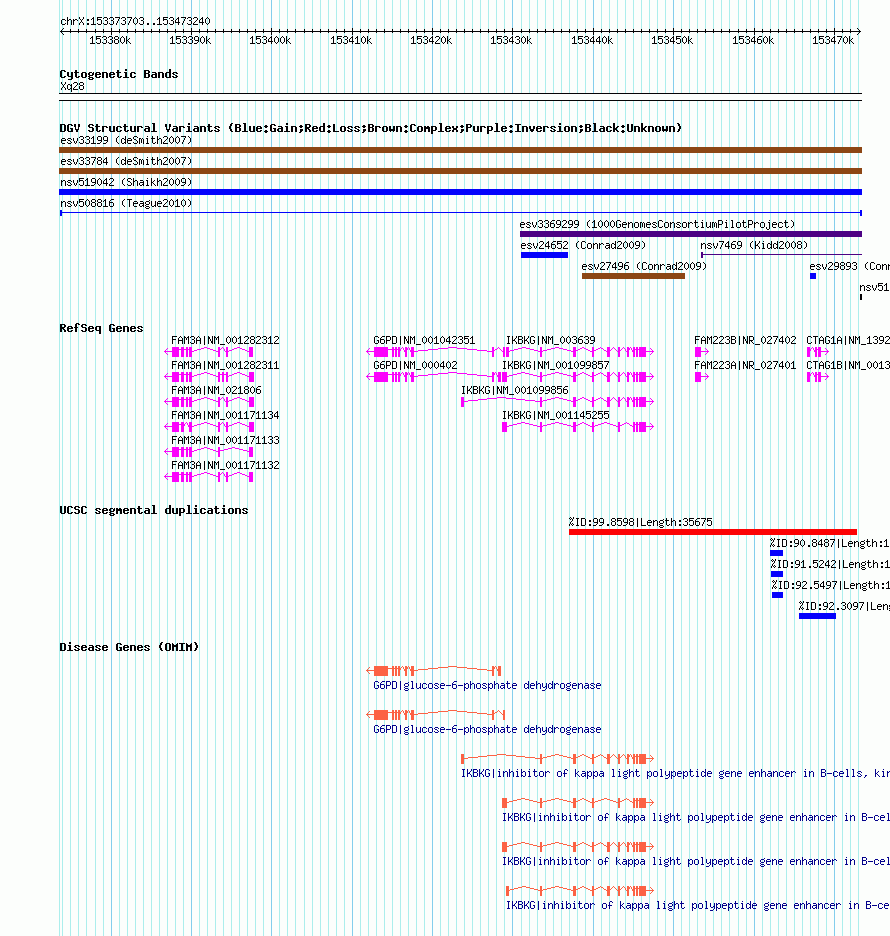Select the RefSeq Genes track title
The height and width of the screenshot is (936, 890).
pos(101,328)
